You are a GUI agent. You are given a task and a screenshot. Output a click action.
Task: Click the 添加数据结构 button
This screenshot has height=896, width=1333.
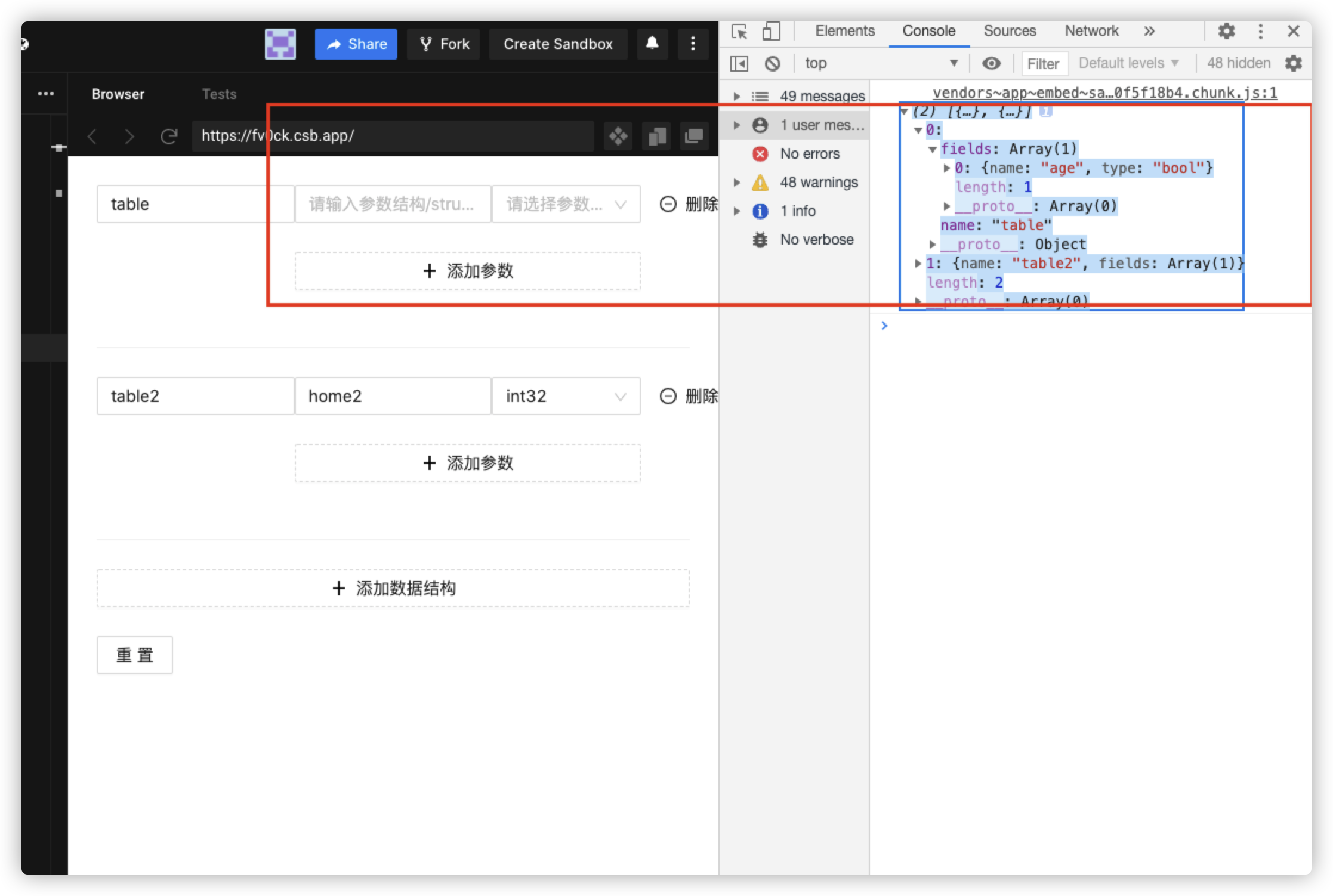[x=393, y=589]
